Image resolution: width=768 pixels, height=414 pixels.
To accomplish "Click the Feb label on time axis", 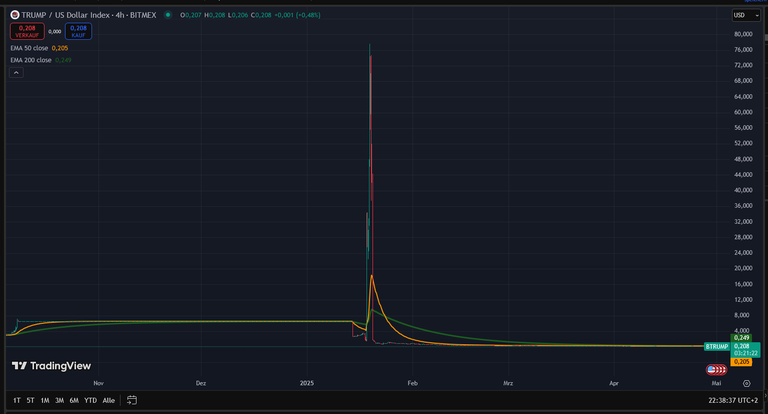I will (412, 383).
